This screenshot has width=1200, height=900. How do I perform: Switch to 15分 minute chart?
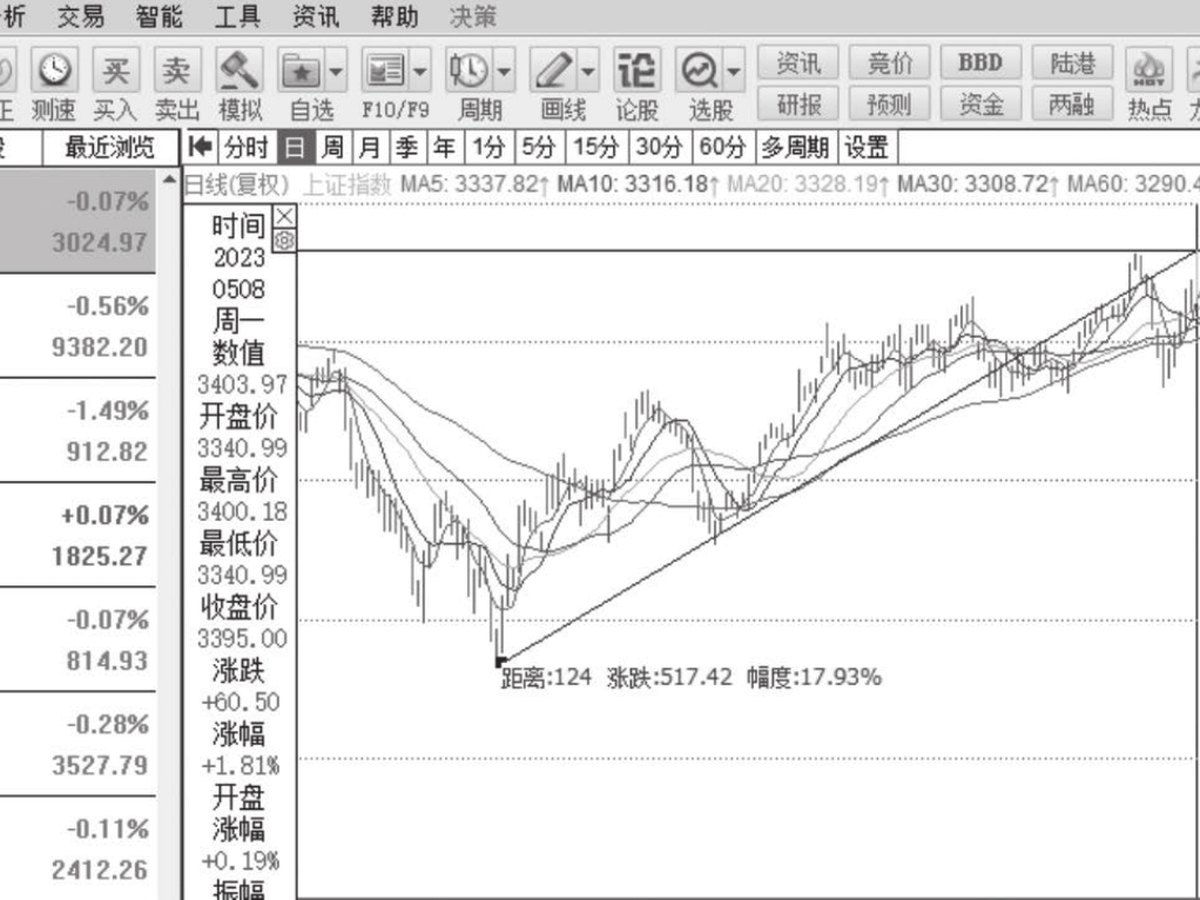pos(595,148)
